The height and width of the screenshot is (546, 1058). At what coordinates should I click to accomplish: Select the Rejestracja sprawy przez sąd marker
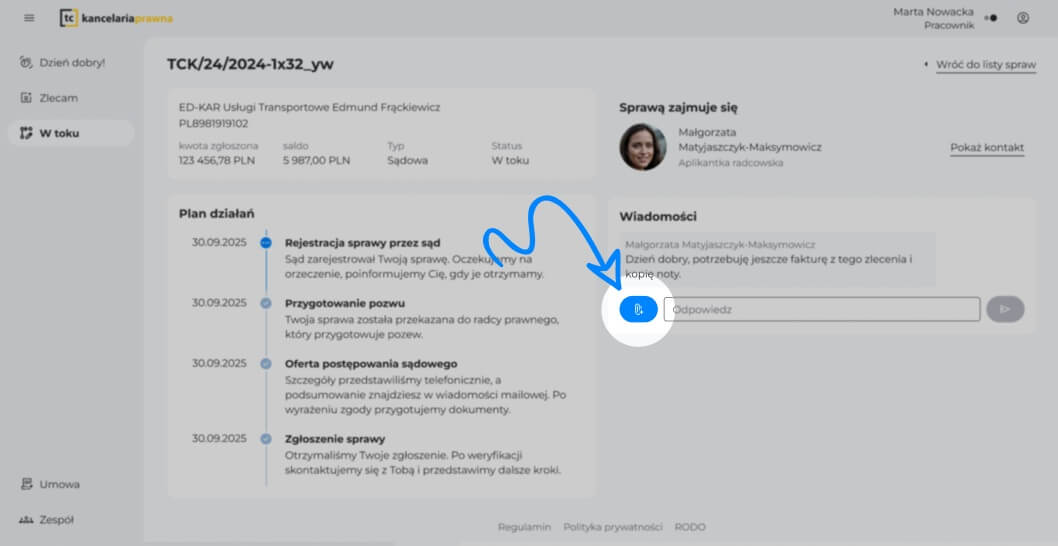point(266,243)
